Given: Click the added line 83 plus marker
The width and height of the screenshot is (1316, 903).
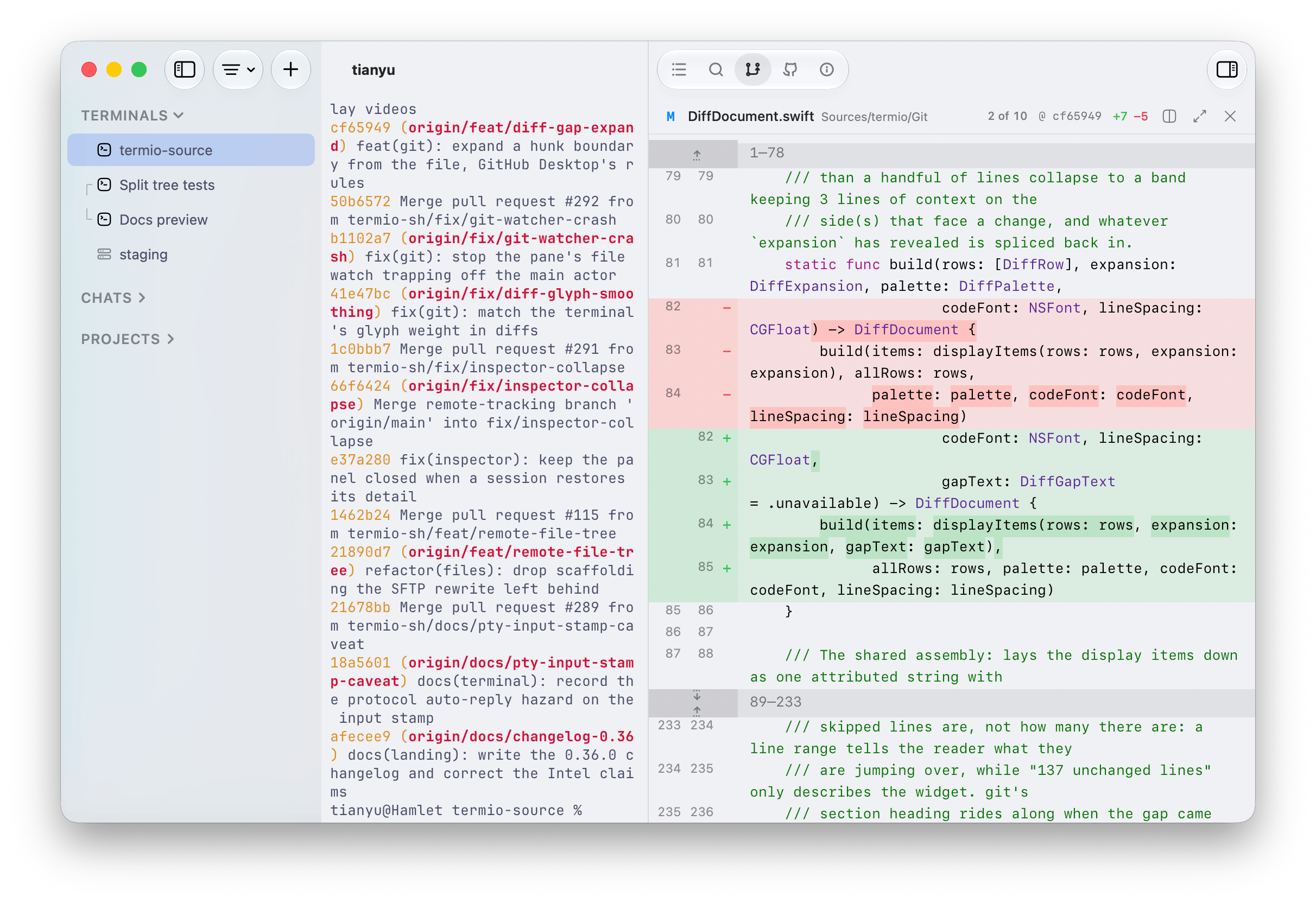Looking at the screenshot, I should click(x=726, y=482).
